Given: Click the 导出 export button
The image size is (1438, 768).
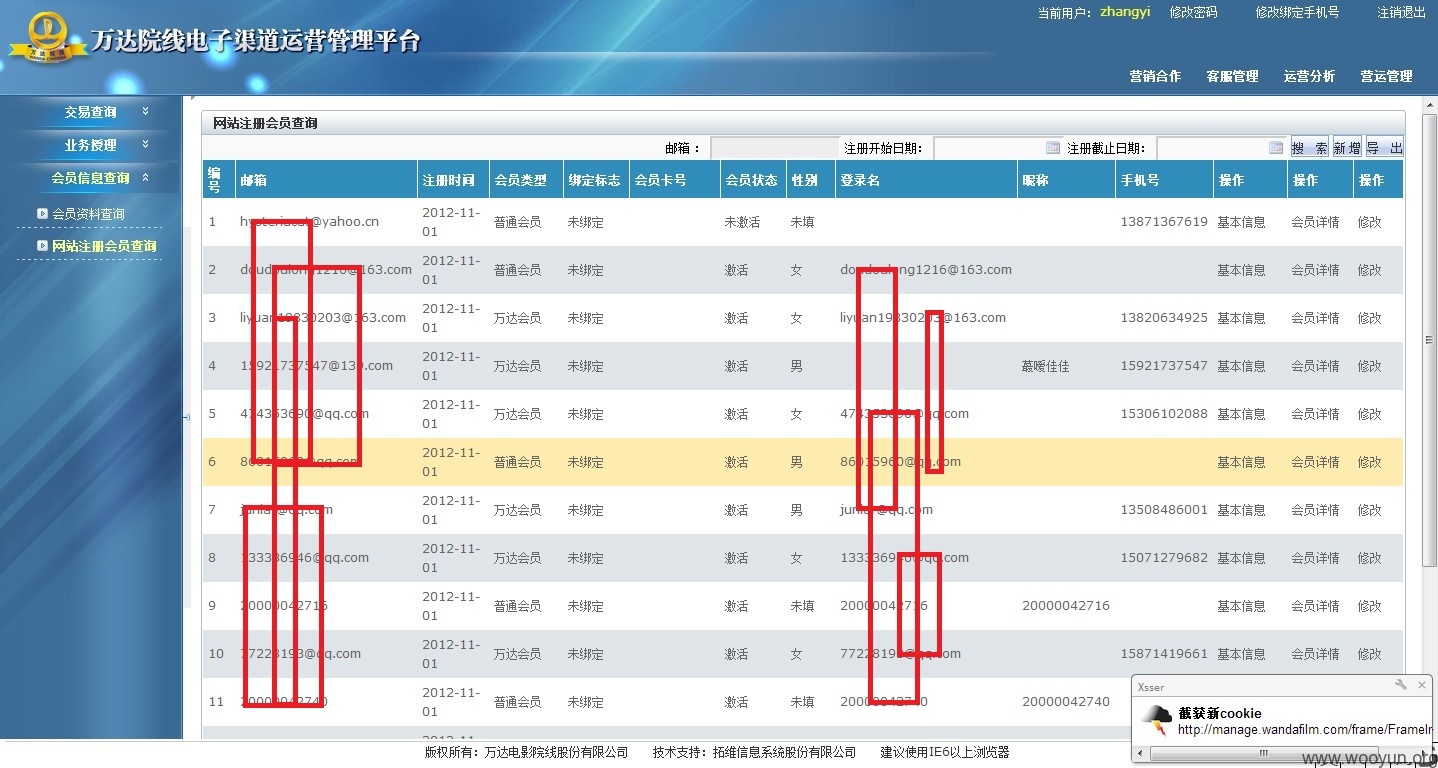Looking at the screenshot, I should click(1384, 148).
